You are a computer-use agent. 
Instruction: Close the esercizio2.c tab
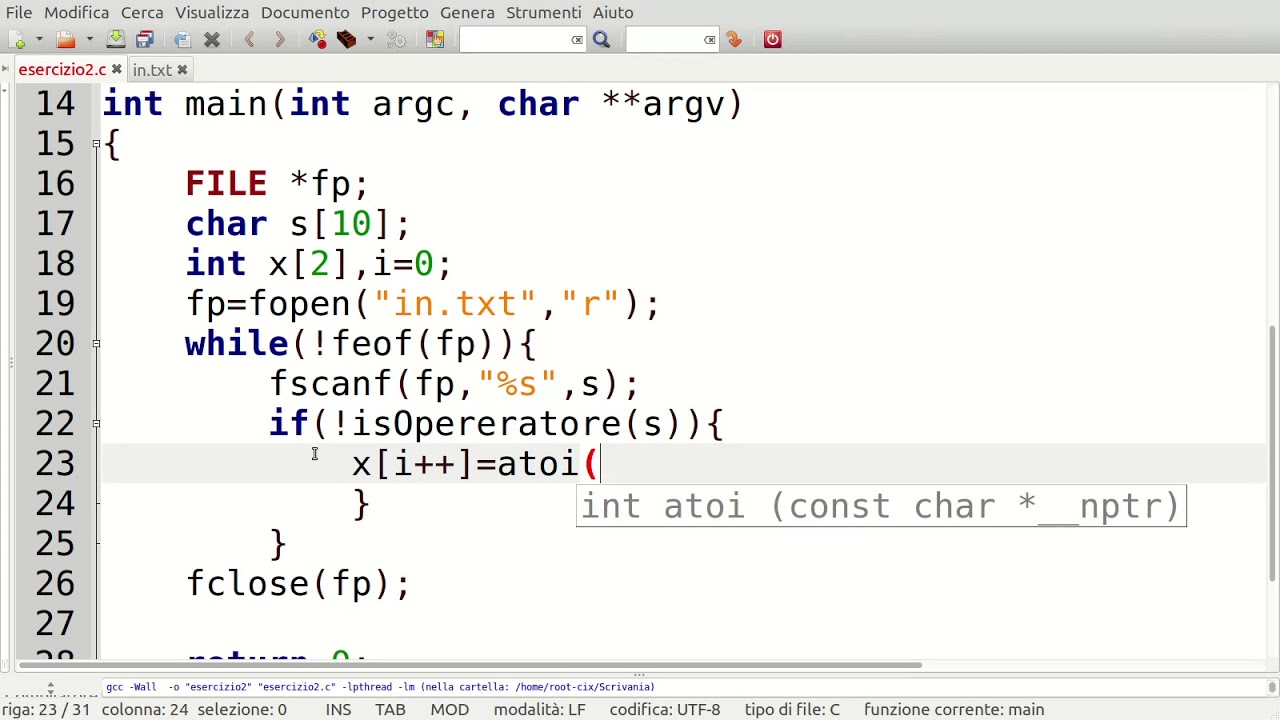tap(116, 70)
